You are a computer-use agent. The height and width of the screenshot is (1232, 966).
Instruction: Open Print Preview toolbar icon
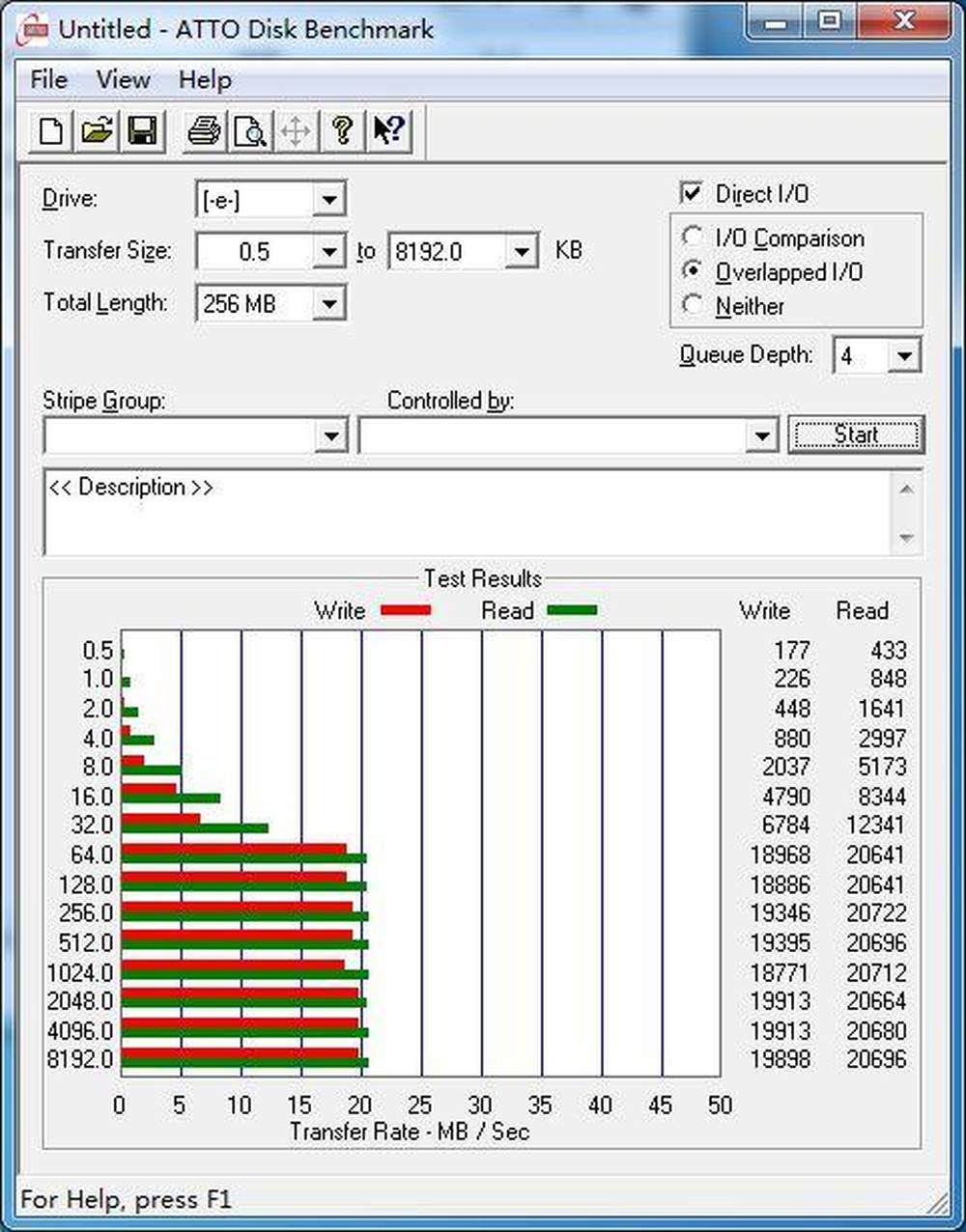249,130
